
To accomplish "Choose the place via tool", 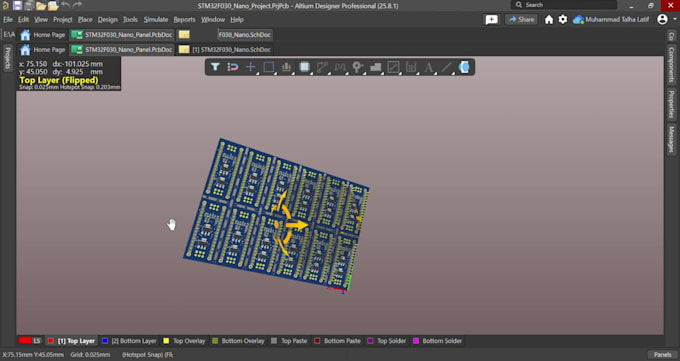I will (x=357, y=67).
